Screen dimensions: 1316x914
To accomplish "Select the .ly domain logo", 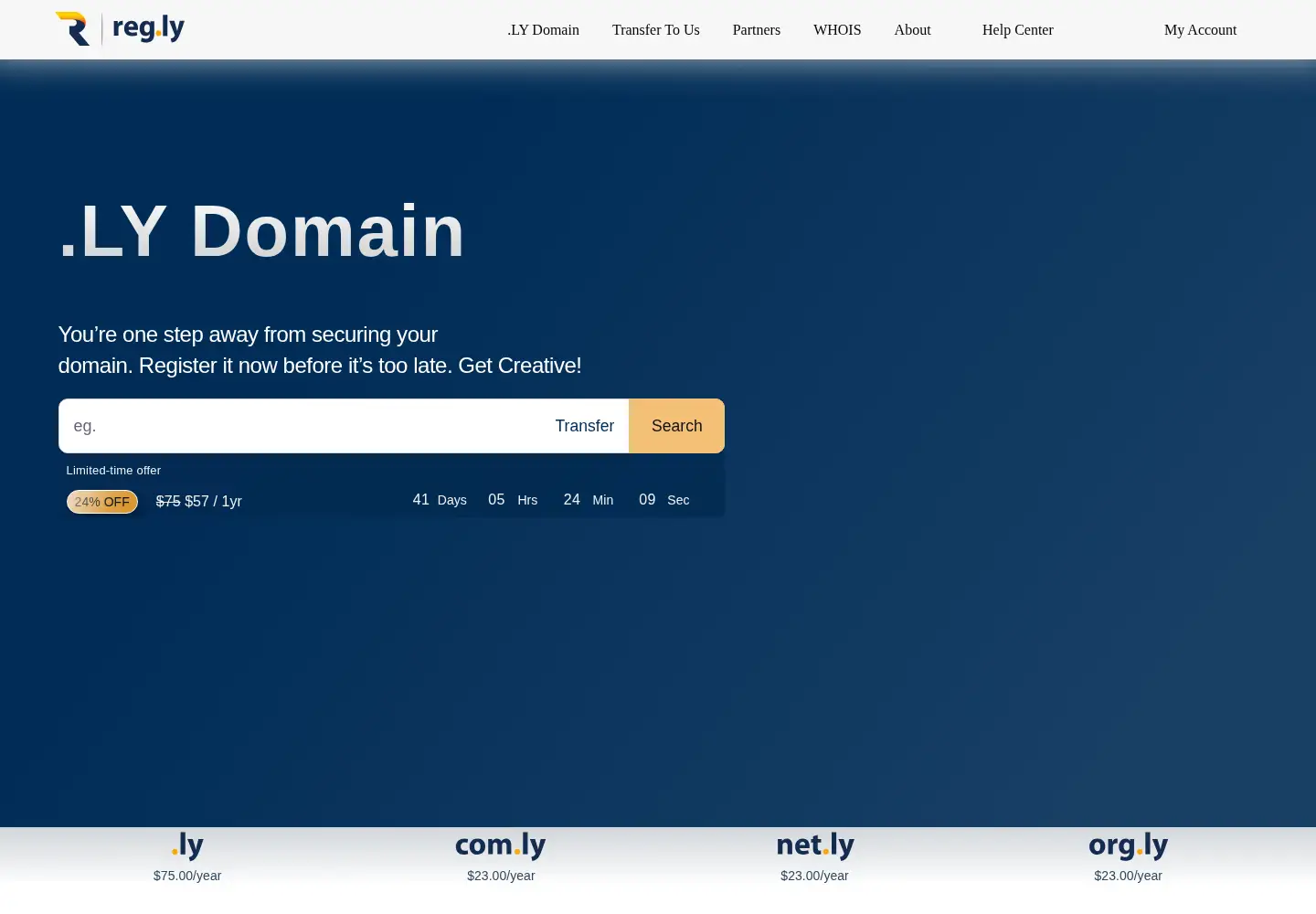I will 187,845.
